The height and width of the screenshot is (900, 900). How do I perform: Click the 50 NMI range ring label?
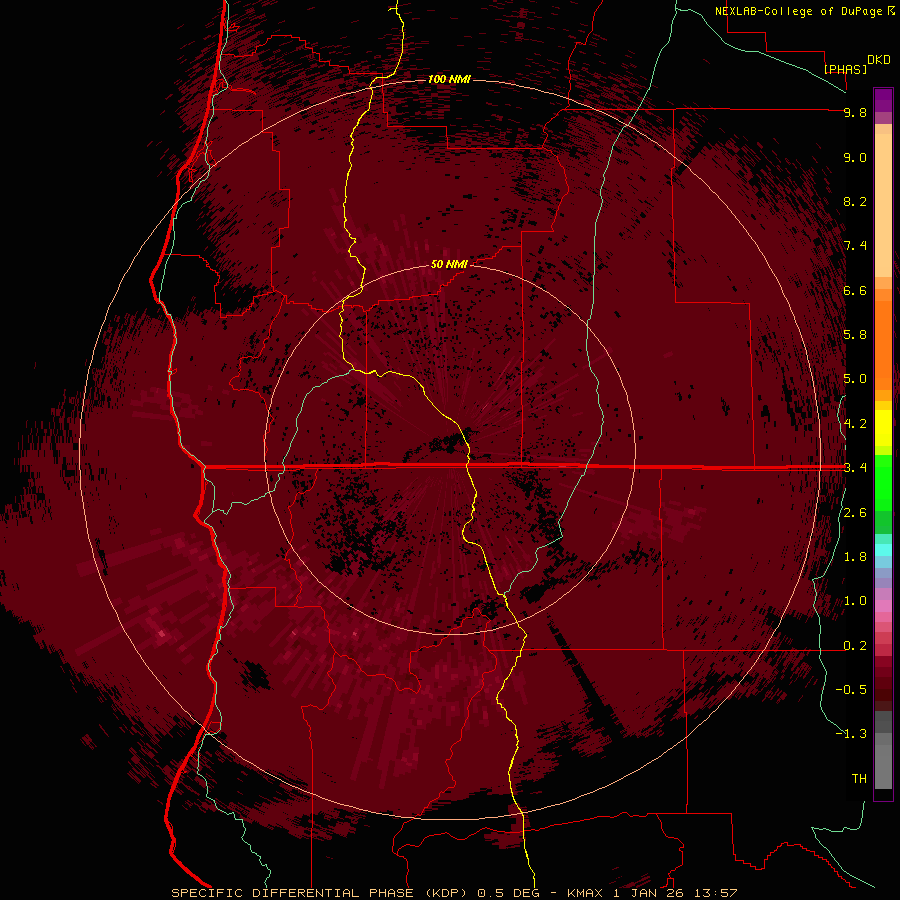[449, 264]
